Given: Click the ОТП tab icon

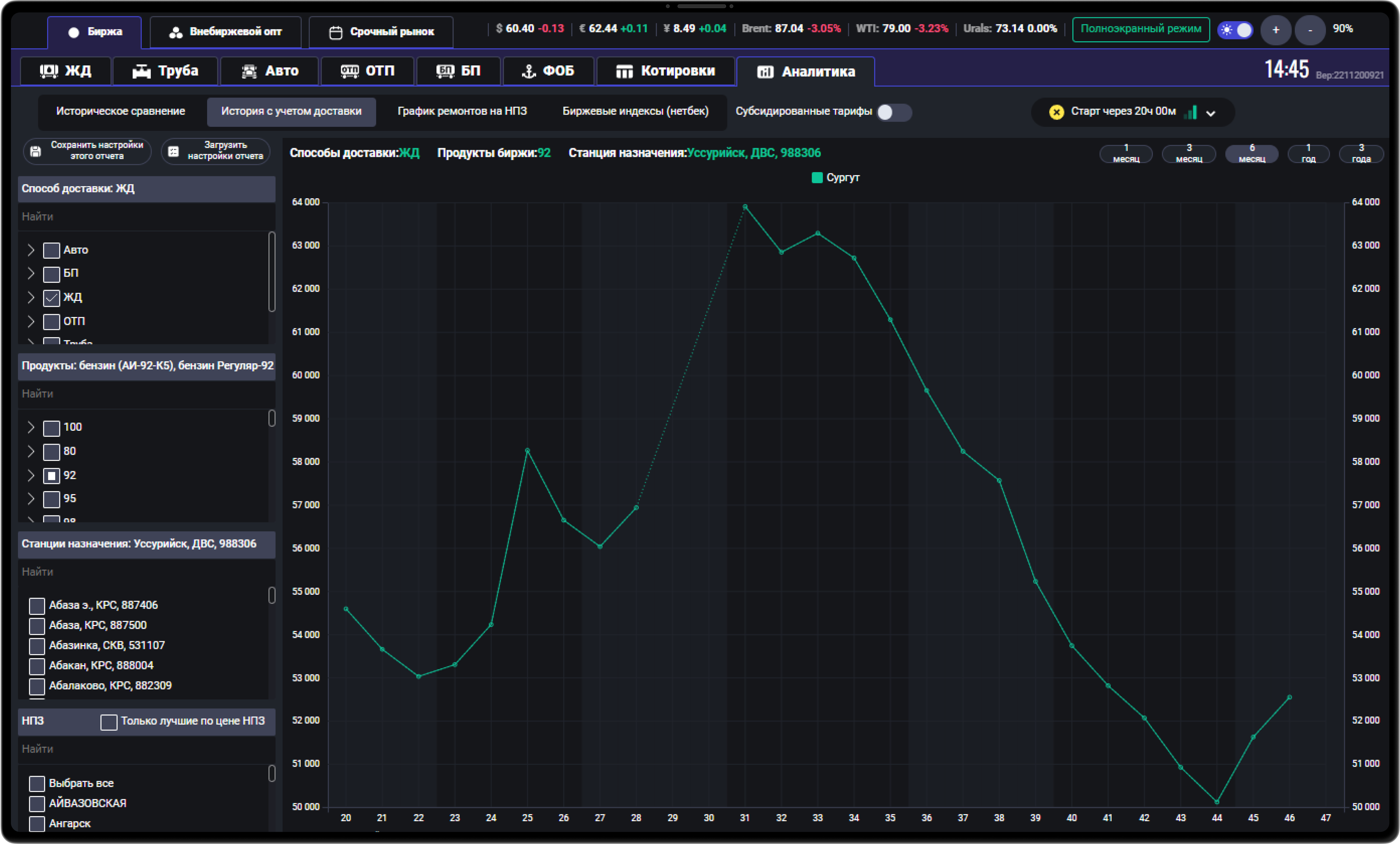Looking at the screenshot, I should 350,71.
